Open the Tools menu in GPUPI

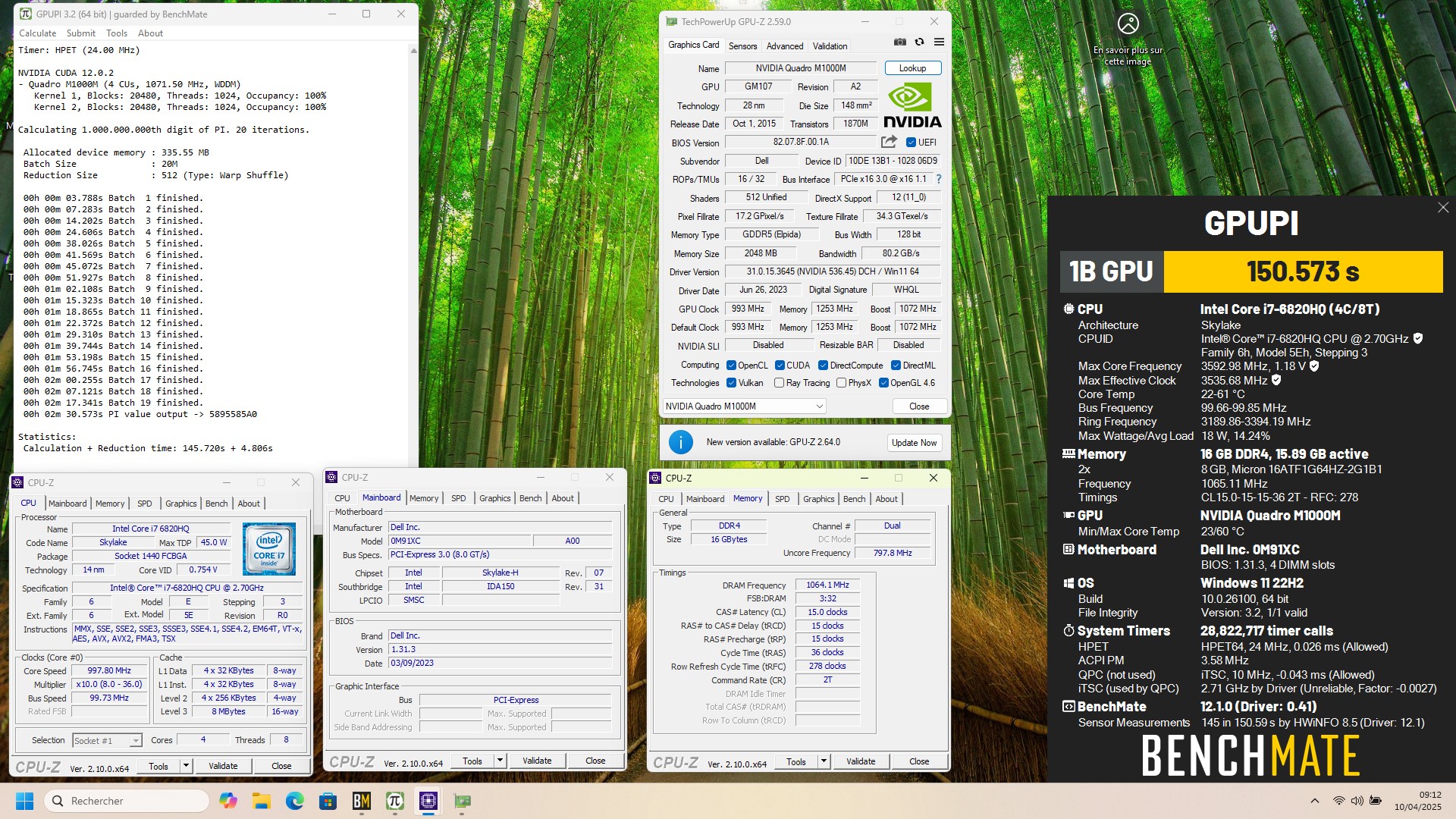coord(117,33)
